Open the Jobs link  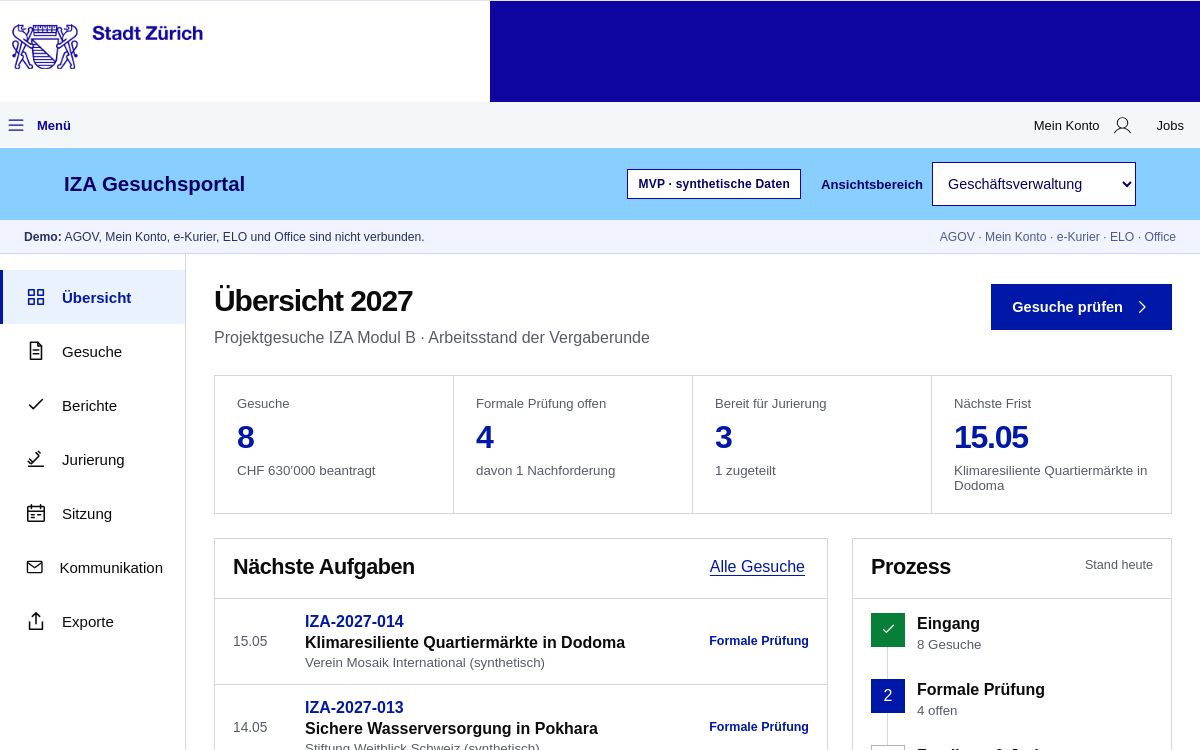click(x=1170, y=125)
